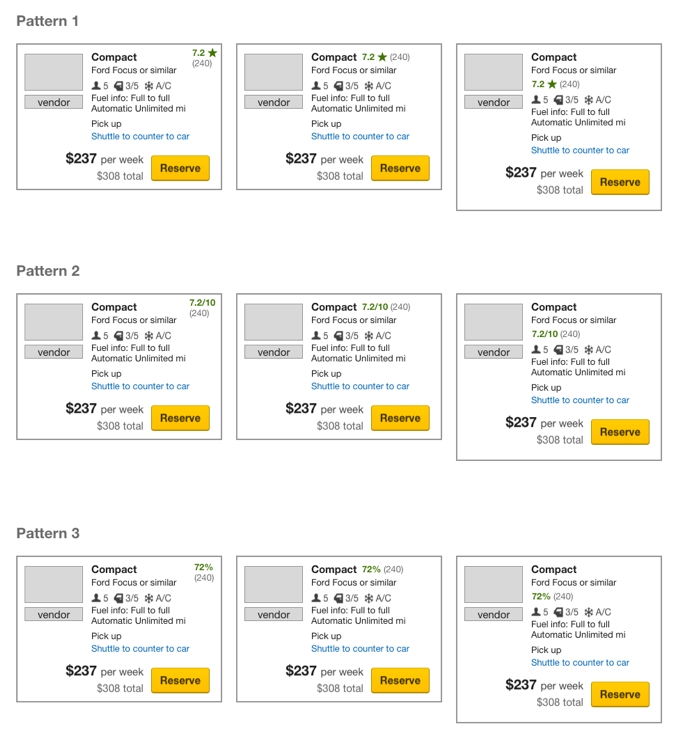Viewport: 681px width, 743px height.
Task: Click the passenger icon in Pattern 3's middle card
Action: [x=316, y=598]
